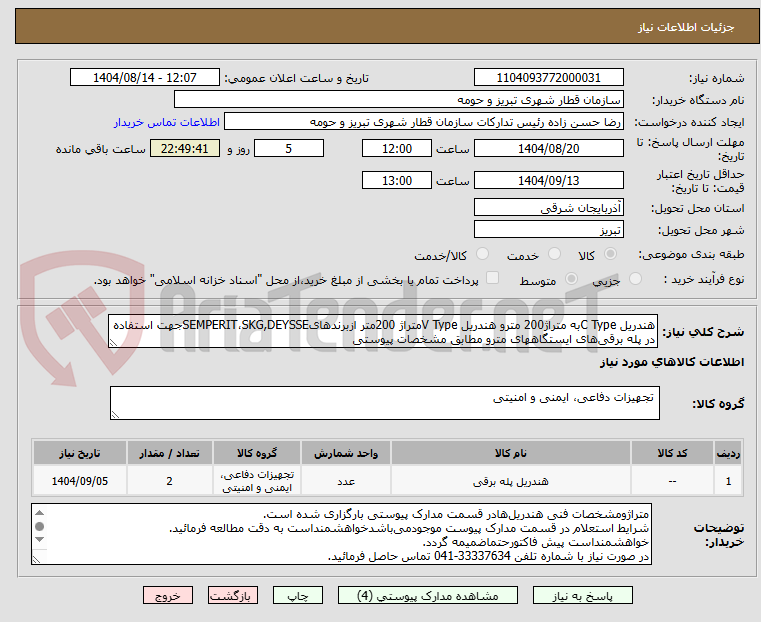Image resolution: width=761 pixels, height=622 pixels.
Task: Open 'مشاهده مدارک پیوستی (4)' attachments
Action: [x=428, y=595]
